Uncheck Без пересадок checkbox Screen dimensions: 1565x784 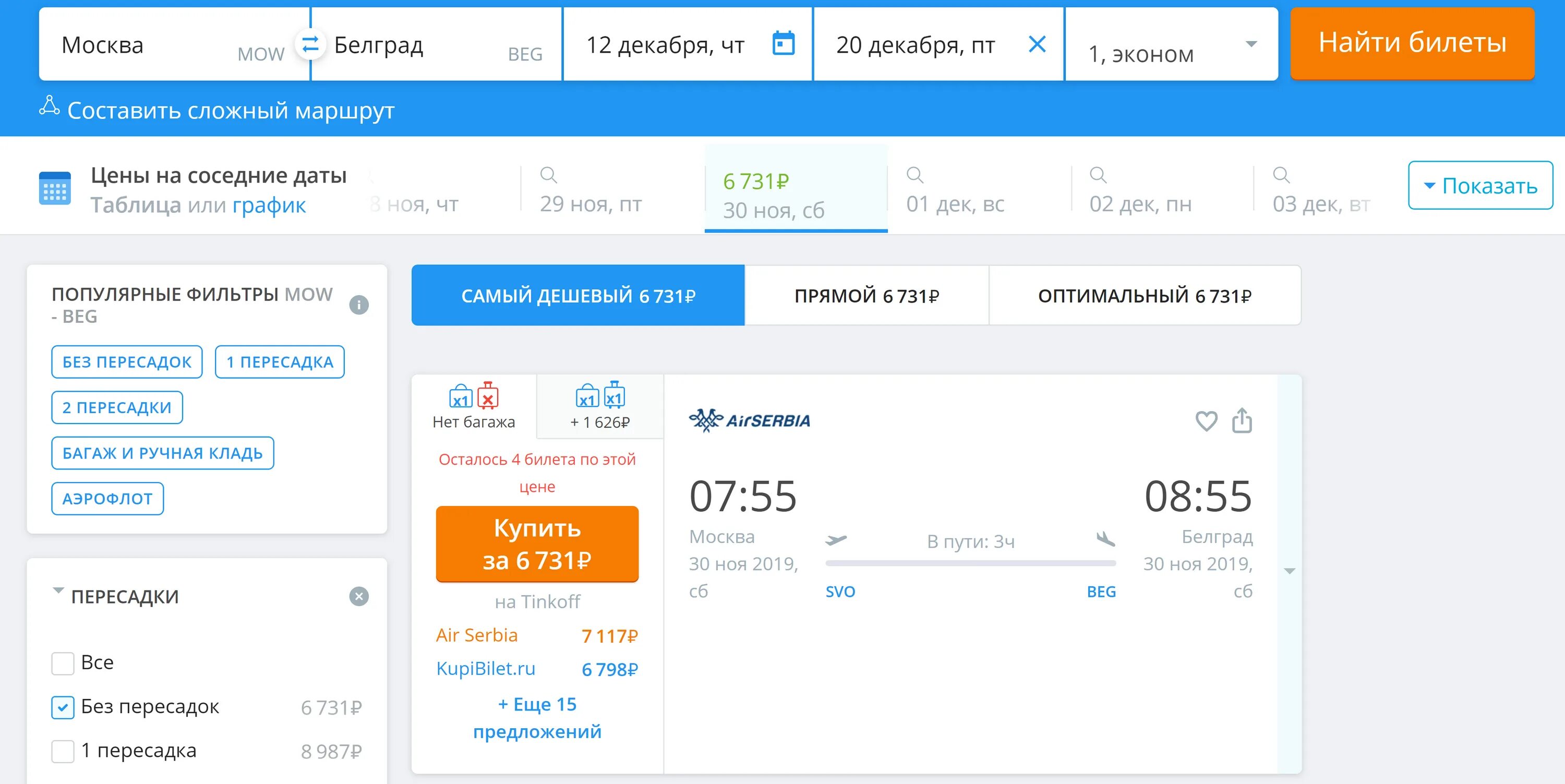coord(63,707)
